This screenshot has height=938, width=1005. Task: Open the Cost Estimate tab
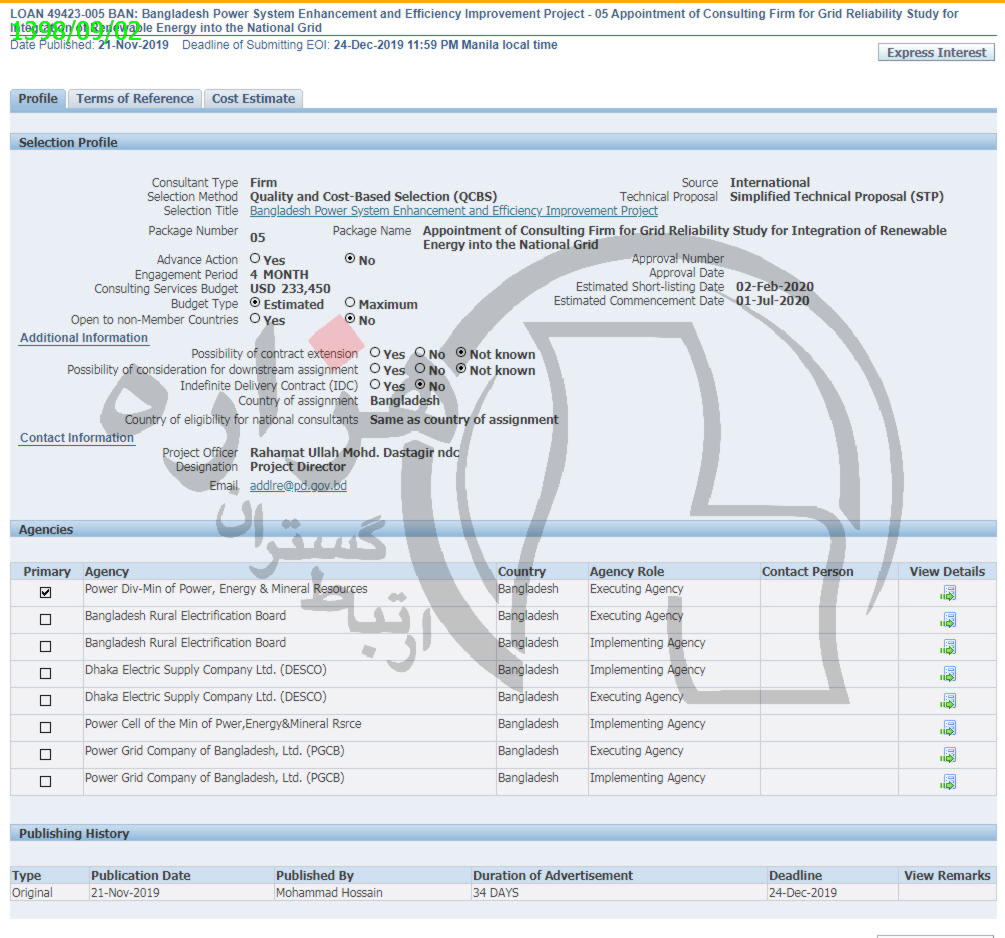coord(253,99)
